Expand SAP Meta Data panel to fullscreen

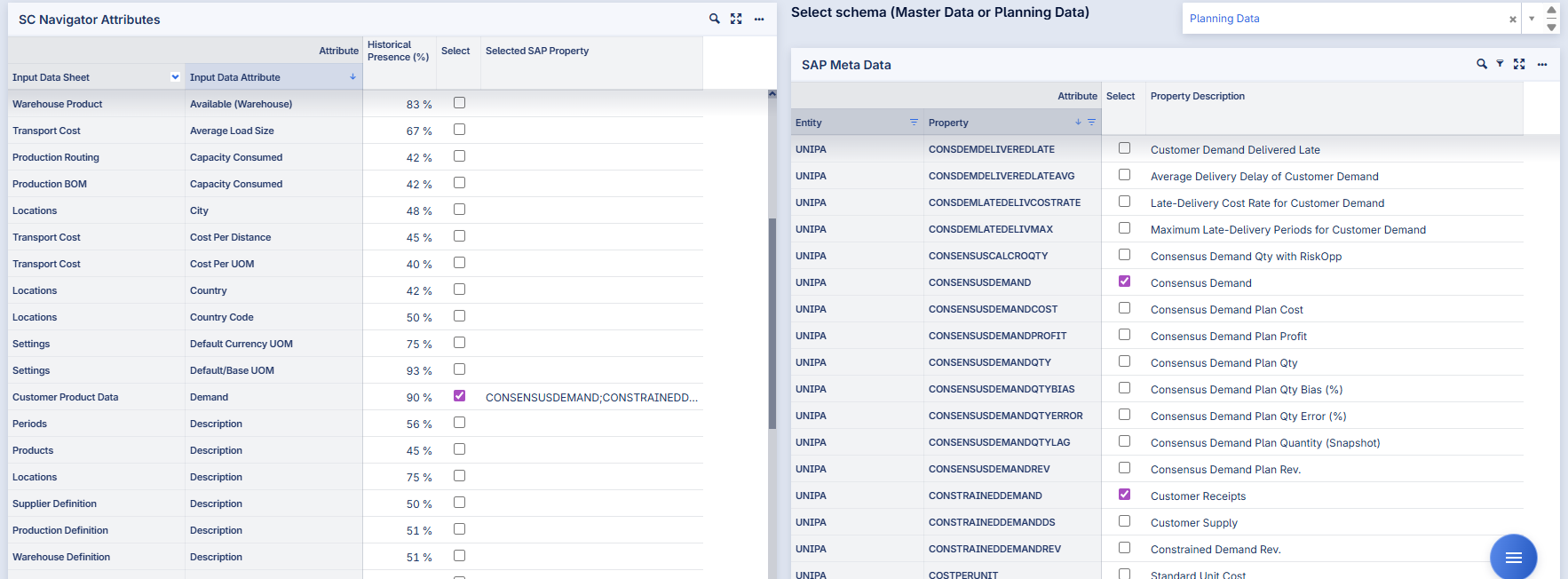point(1519,64)
